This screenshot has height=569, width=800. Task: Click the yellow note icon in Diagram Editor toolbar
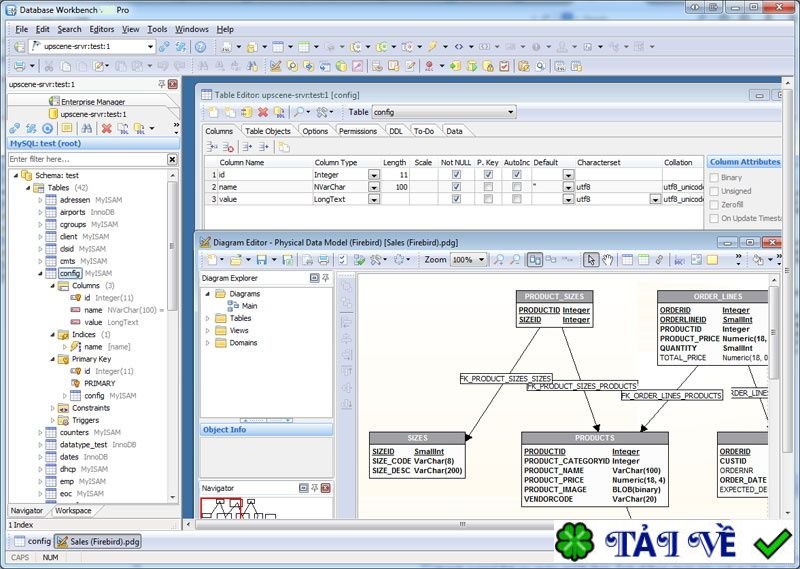tap(712, 260)
